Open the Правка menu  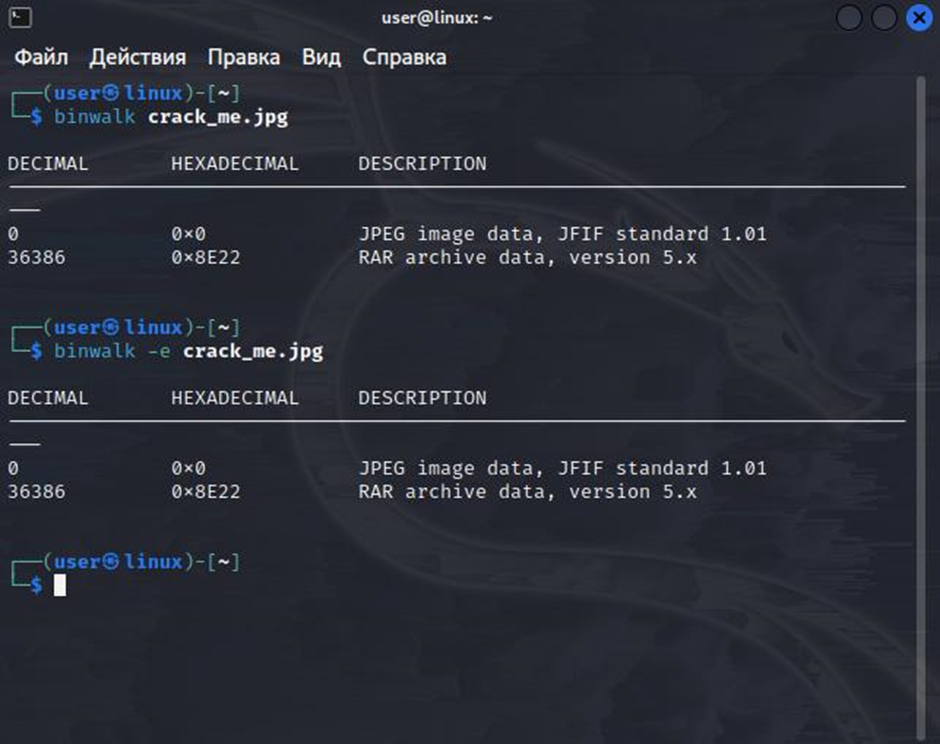[245, 57]
